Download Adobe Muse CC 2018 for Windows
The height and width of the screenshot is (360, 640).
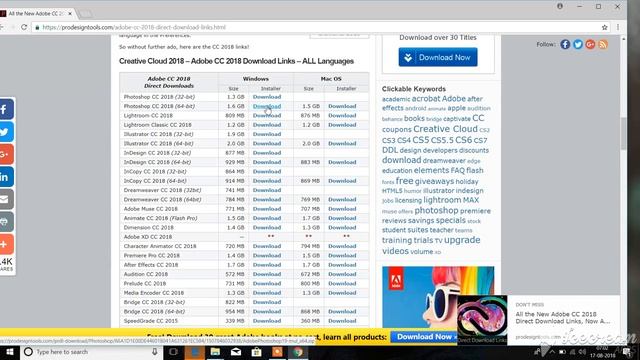pos(267,209)
